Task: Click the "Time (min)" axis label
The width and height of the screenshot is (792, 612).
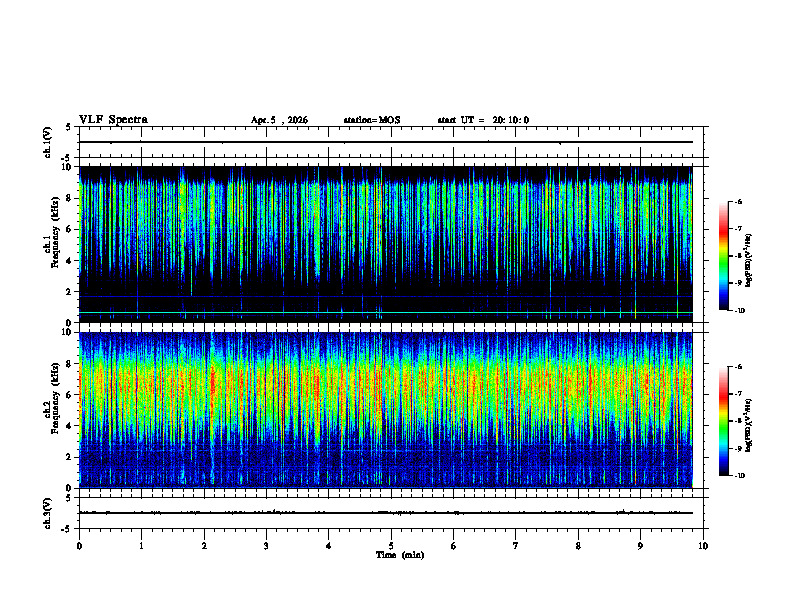Action: click(400, 555)
